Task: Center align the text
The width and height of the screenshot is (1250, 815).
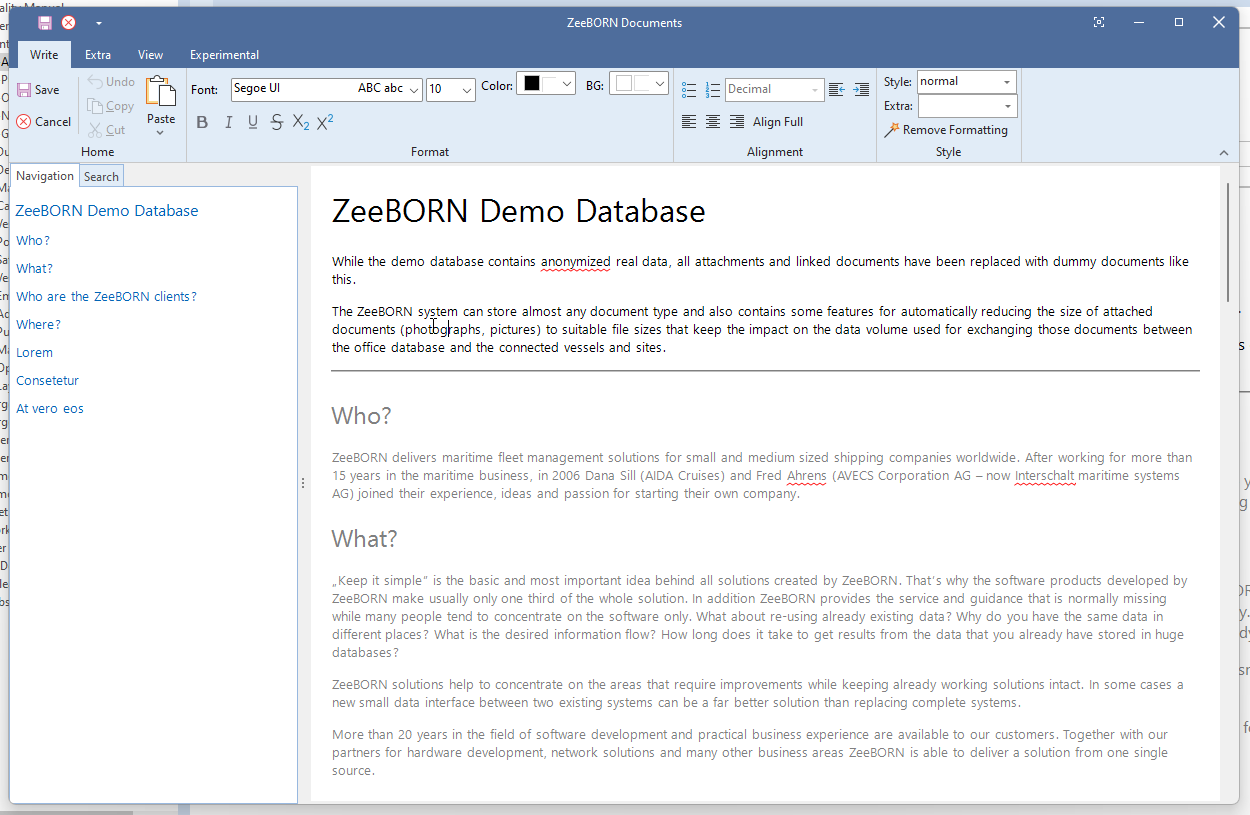Action: pos(713,122)
